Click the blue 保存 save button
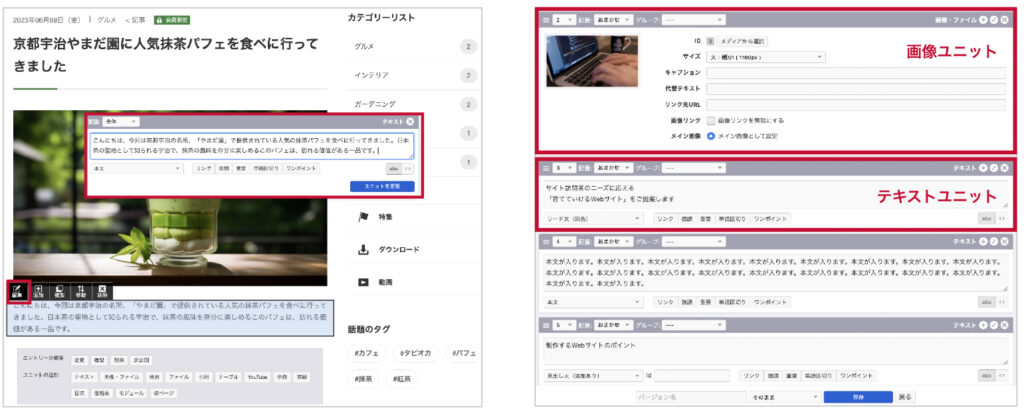Image resolution: width=1024 pixels, height=410 pixels. coord(858,396)
